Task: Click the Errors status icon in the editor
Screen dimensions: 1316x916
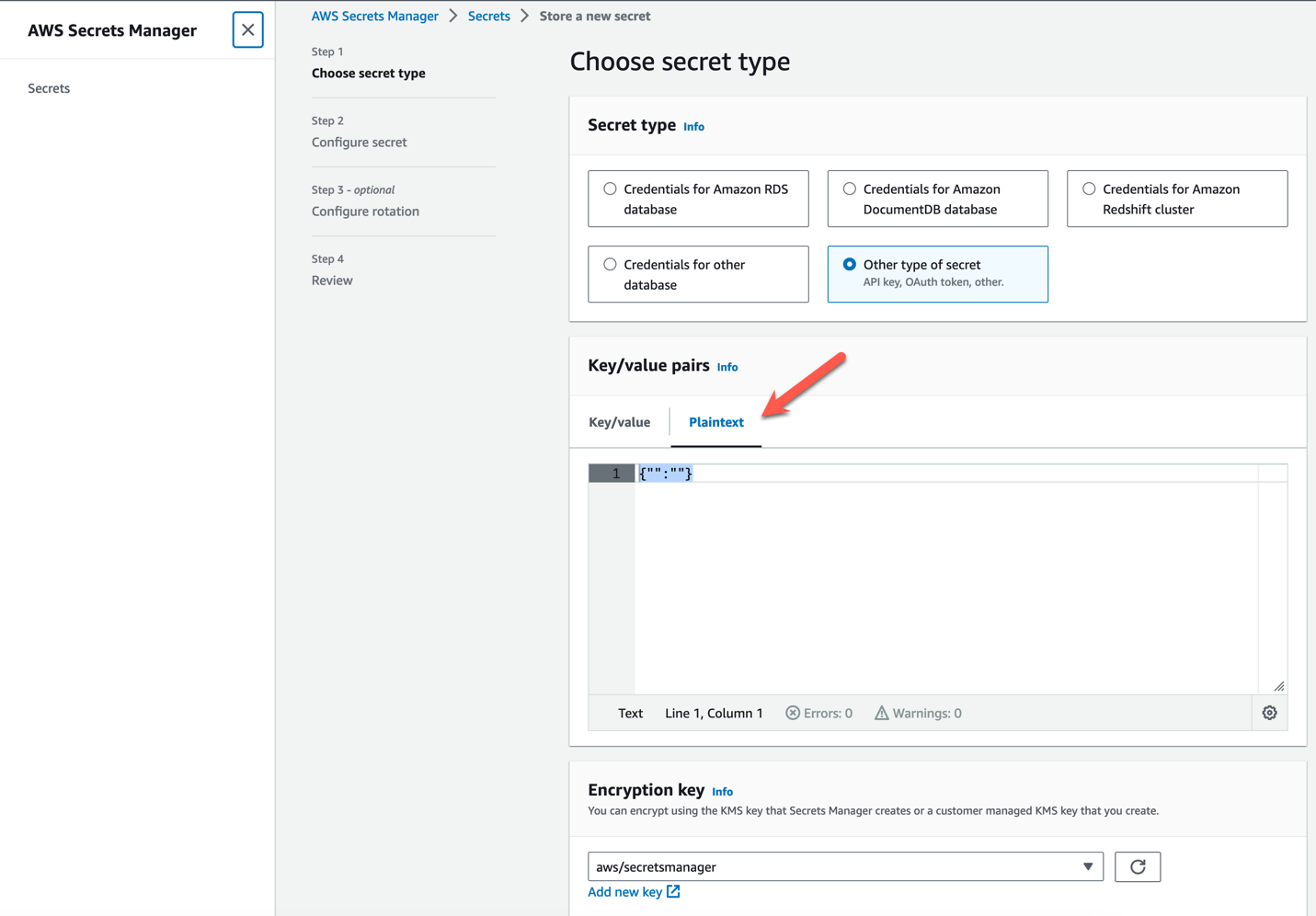Action: coord(793,713)
